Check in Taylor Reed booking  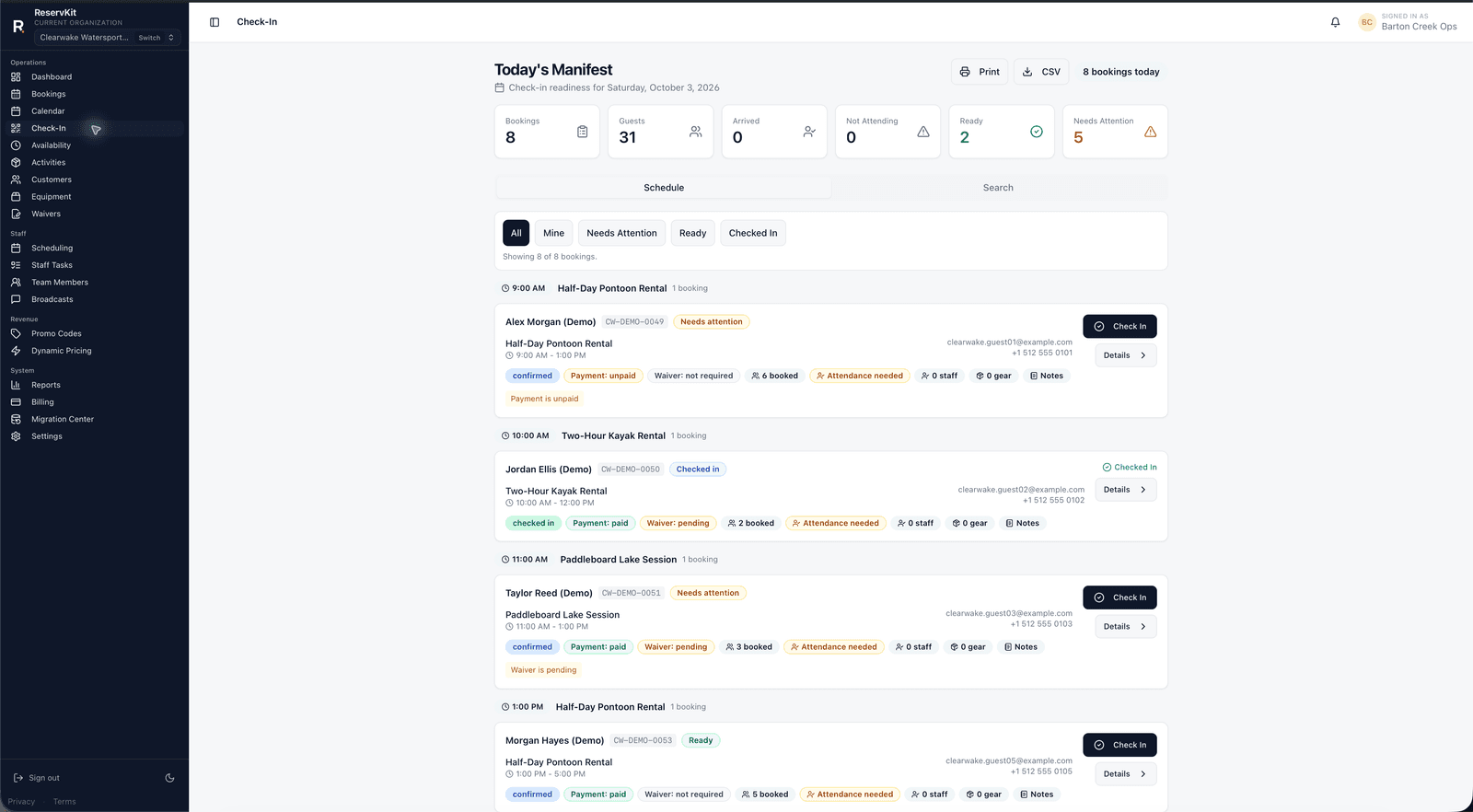[x=1119, y=597]
